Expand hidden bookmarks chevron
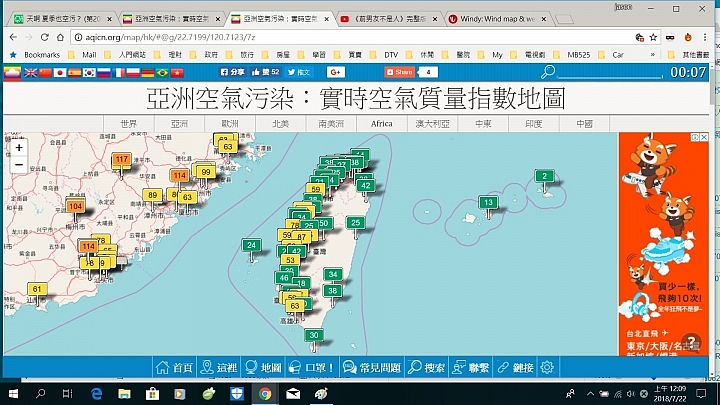720x405 pixels. click(652, 55)
